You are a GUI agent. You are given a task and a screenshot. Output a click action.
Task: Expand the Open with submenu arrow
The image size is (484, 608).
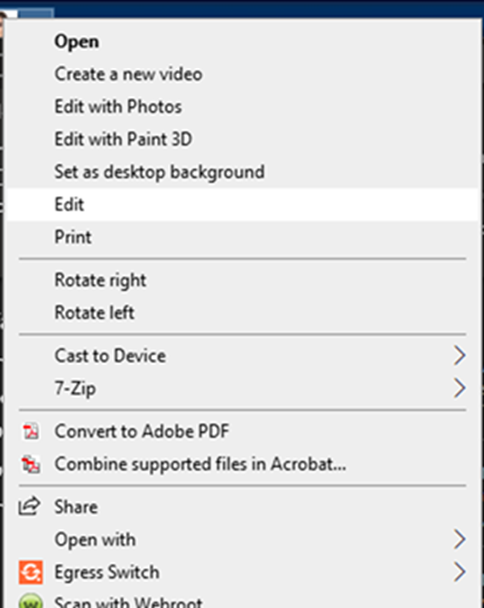(x=459, y=539)
